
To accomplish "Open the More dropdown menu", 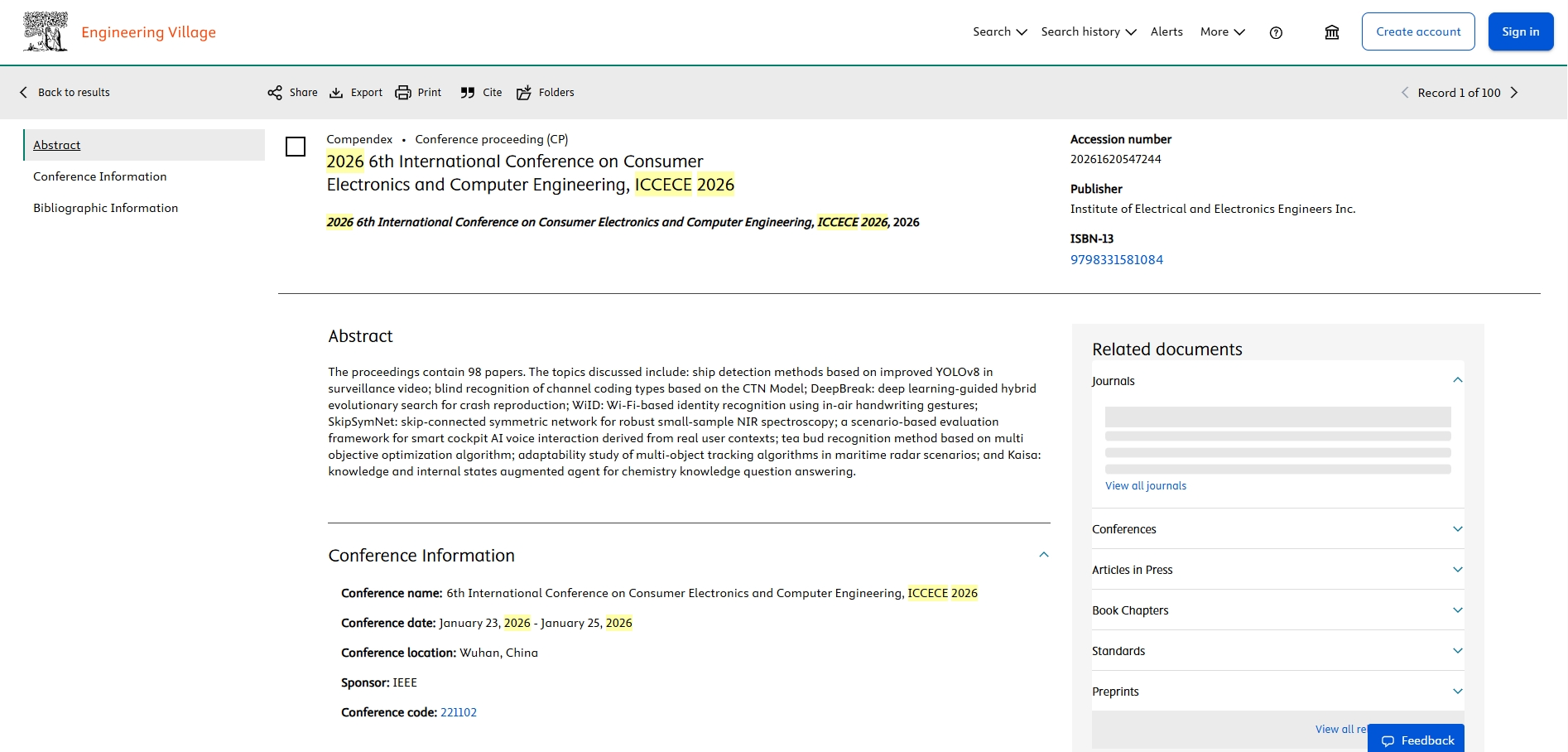I will click(1223, 31).
